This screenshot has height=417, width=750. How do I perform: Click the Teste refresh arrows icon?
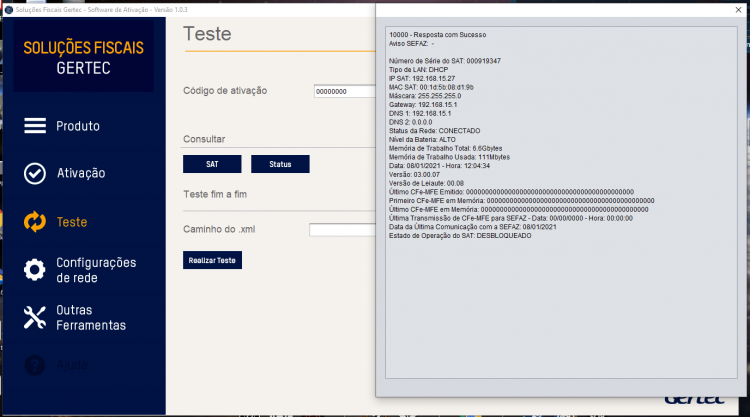click(x=35, y=222)
